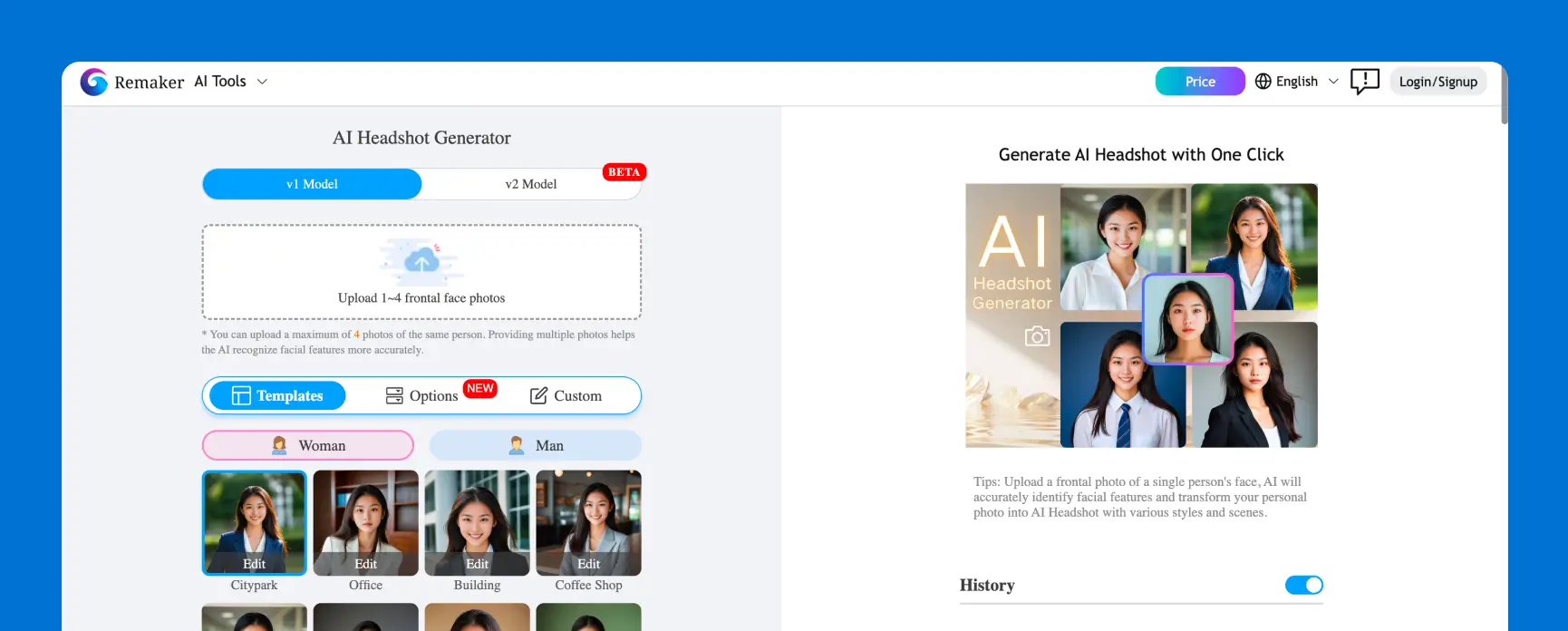Click the Remaker brand name text
Viewport: 1568px width, 631px height.
[x=150, y=83]
